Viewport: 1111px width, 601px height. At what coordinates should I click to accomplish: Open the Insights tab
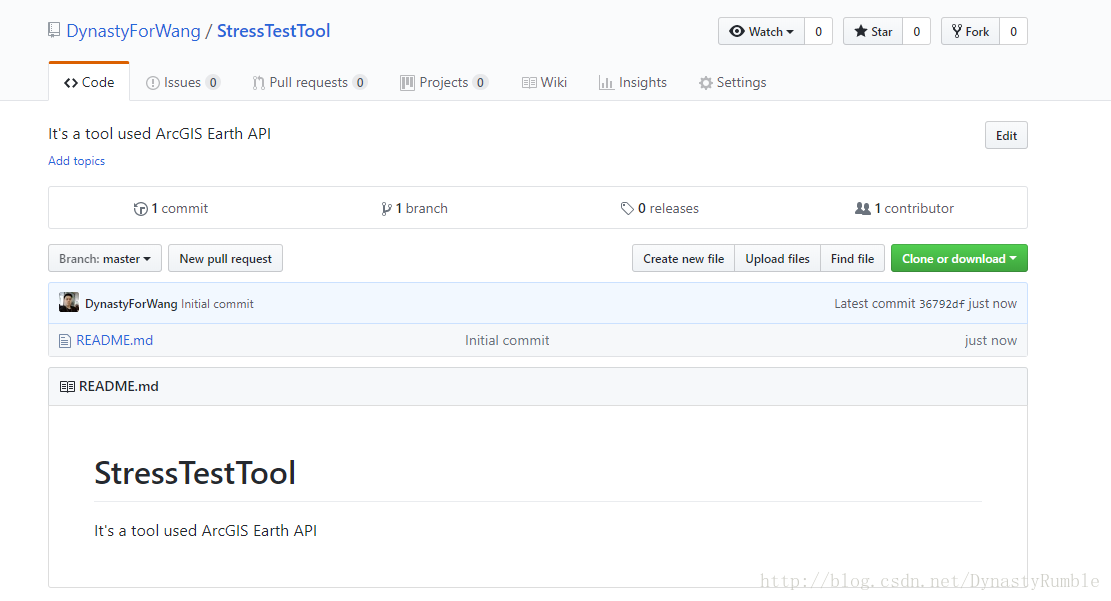pos(633,82)
